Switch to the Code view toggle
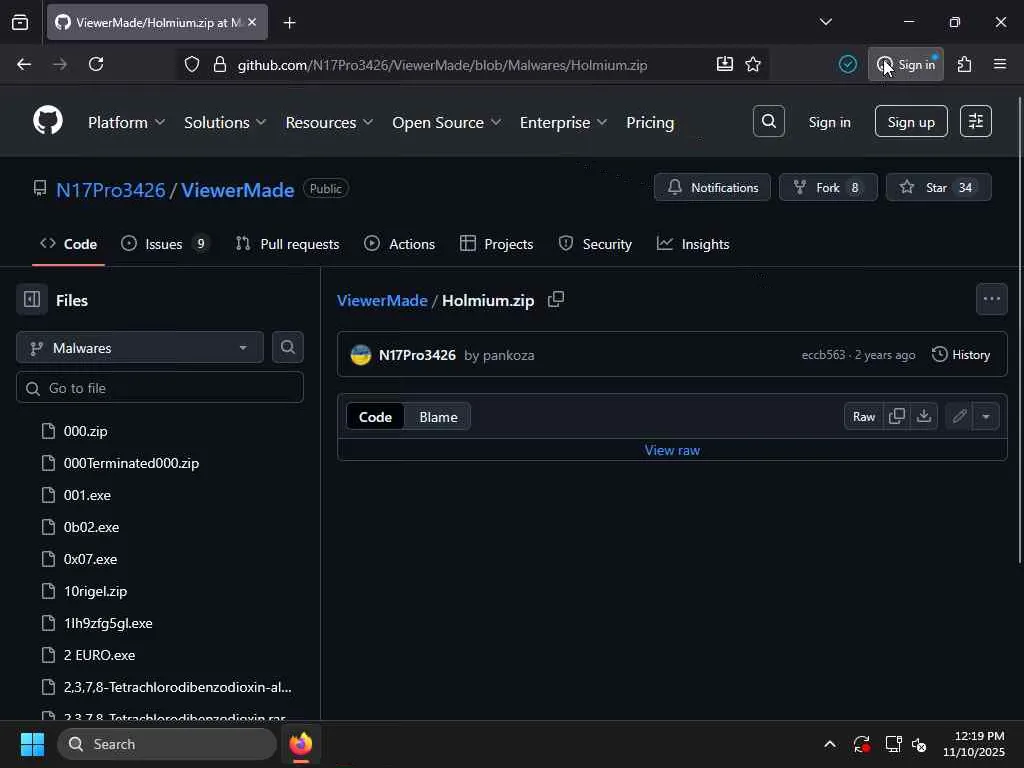Viewport: 1024px width, 768px height. pyautogui.click(x=375, y=417)
